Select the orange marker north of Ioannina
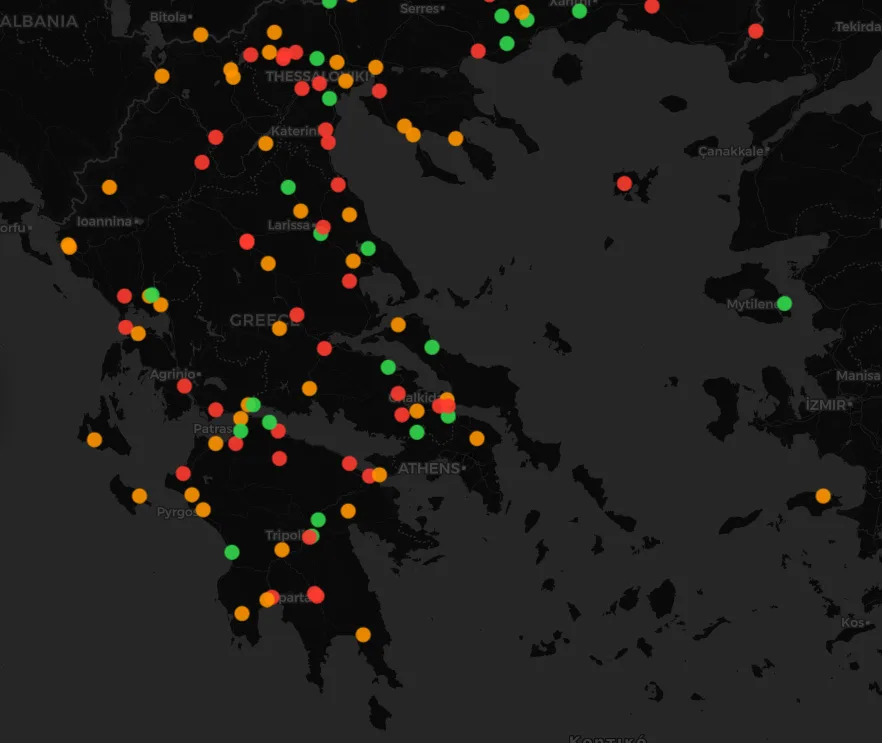This screenshot has height=743, width=882. (109, 187)
